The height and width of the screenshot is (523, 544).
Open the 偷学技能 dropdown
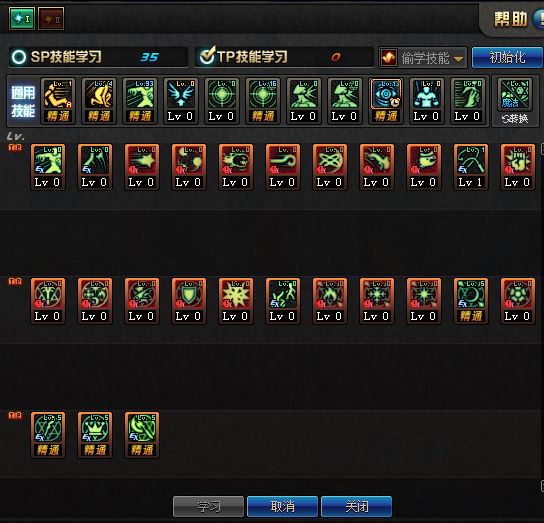pos(423,58)
